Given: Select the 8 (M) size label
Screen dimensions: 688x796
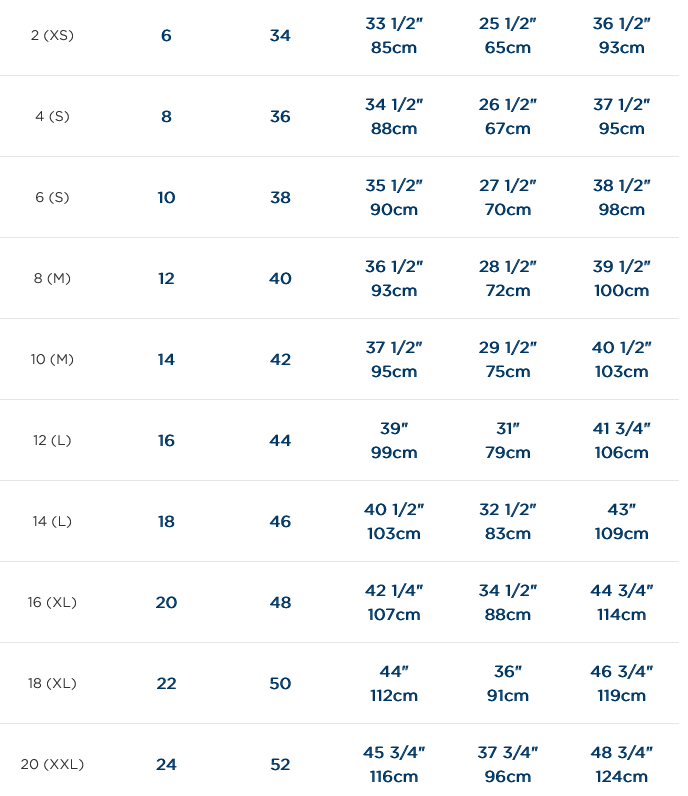Looking at the screenshot, I should coord(52,279).
